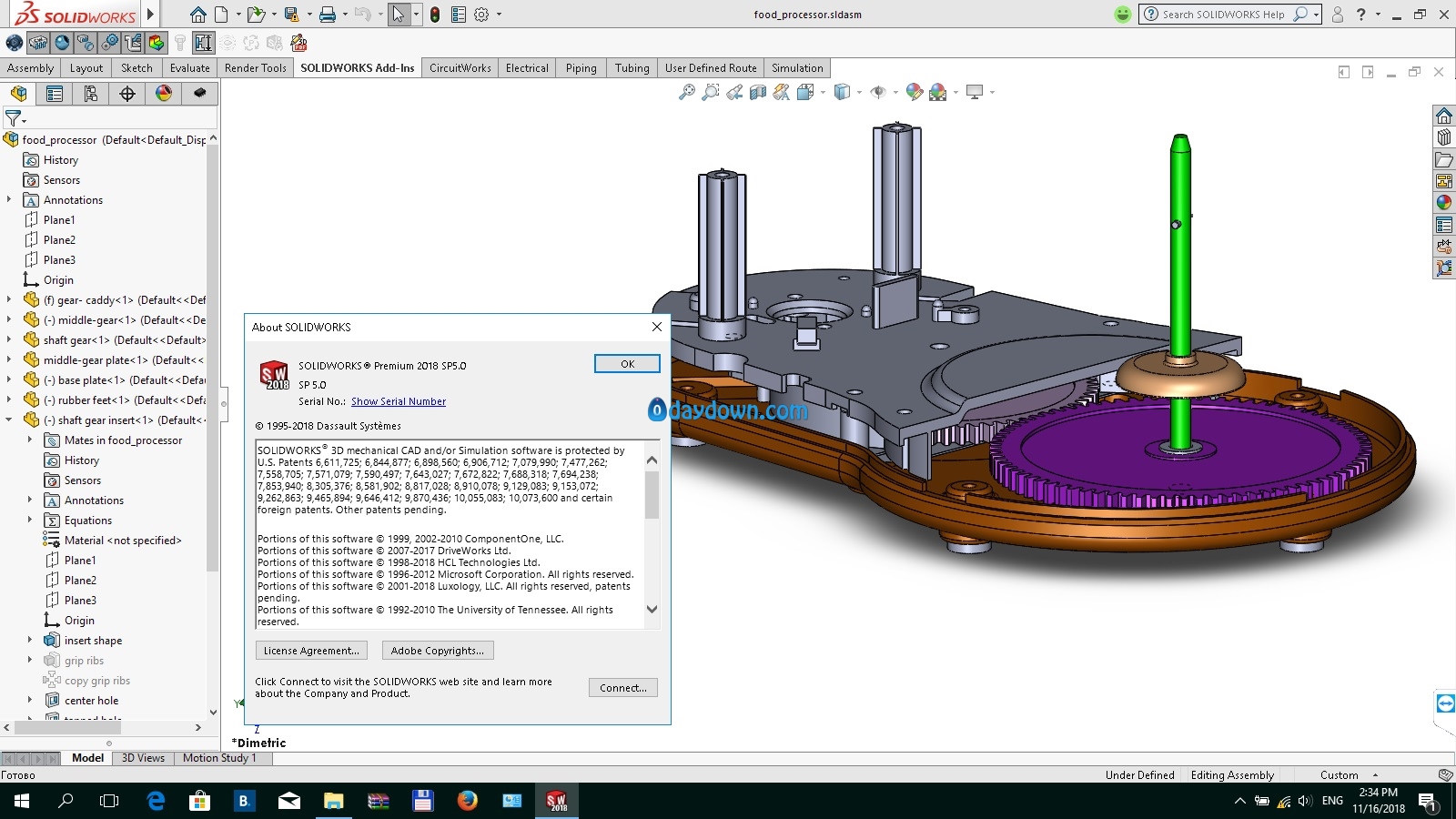This screenshot has height=819, width=1456.
Task: Toggle the SOLIDWORKS Simulation colored cube icon
Action: (157, 43)
